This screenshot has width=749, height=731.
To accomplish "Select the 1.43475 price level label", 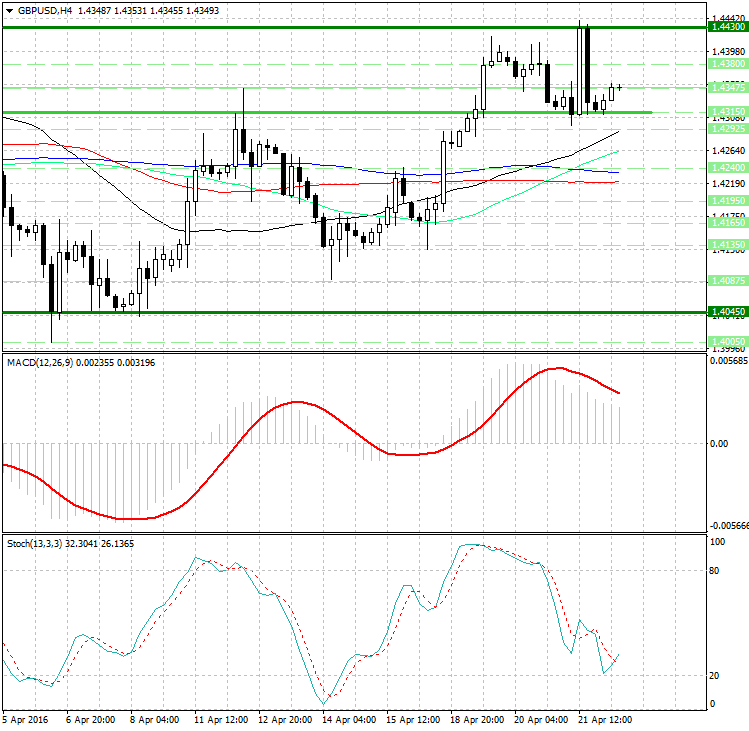I will 726,88.
